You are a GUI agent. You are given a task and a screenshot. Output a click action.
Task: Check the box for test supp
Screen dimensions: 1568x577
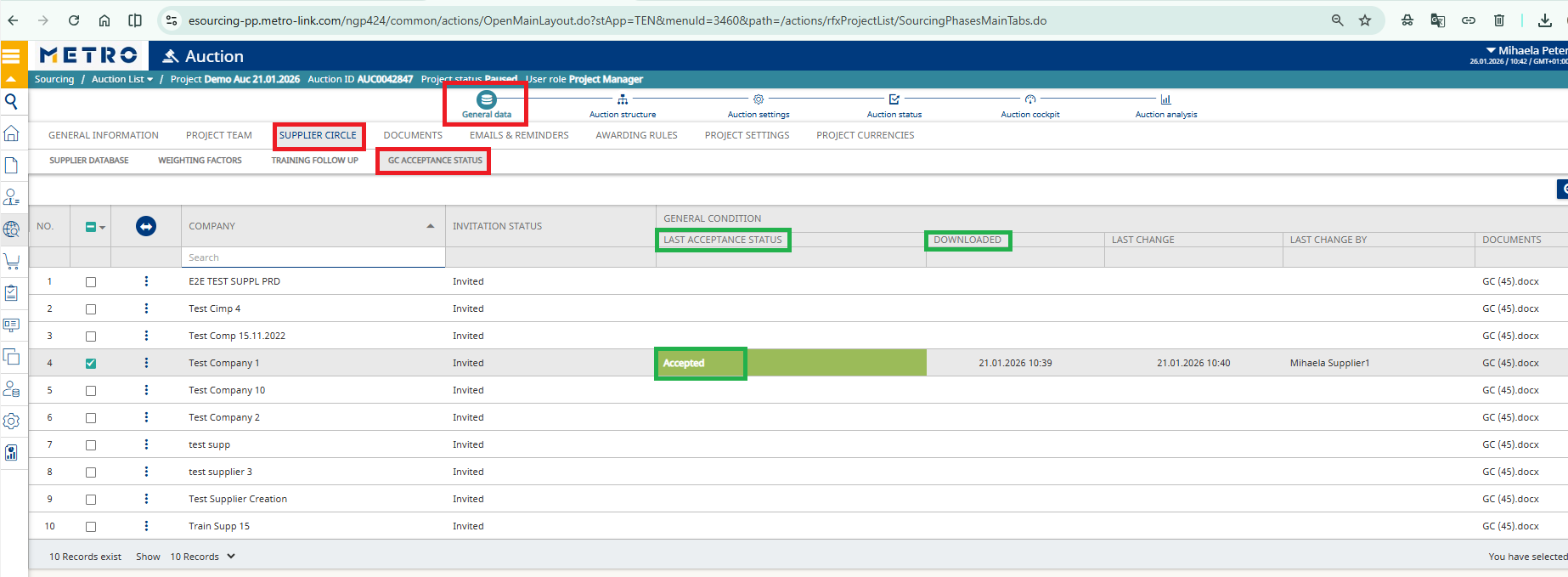click(91, 445)
